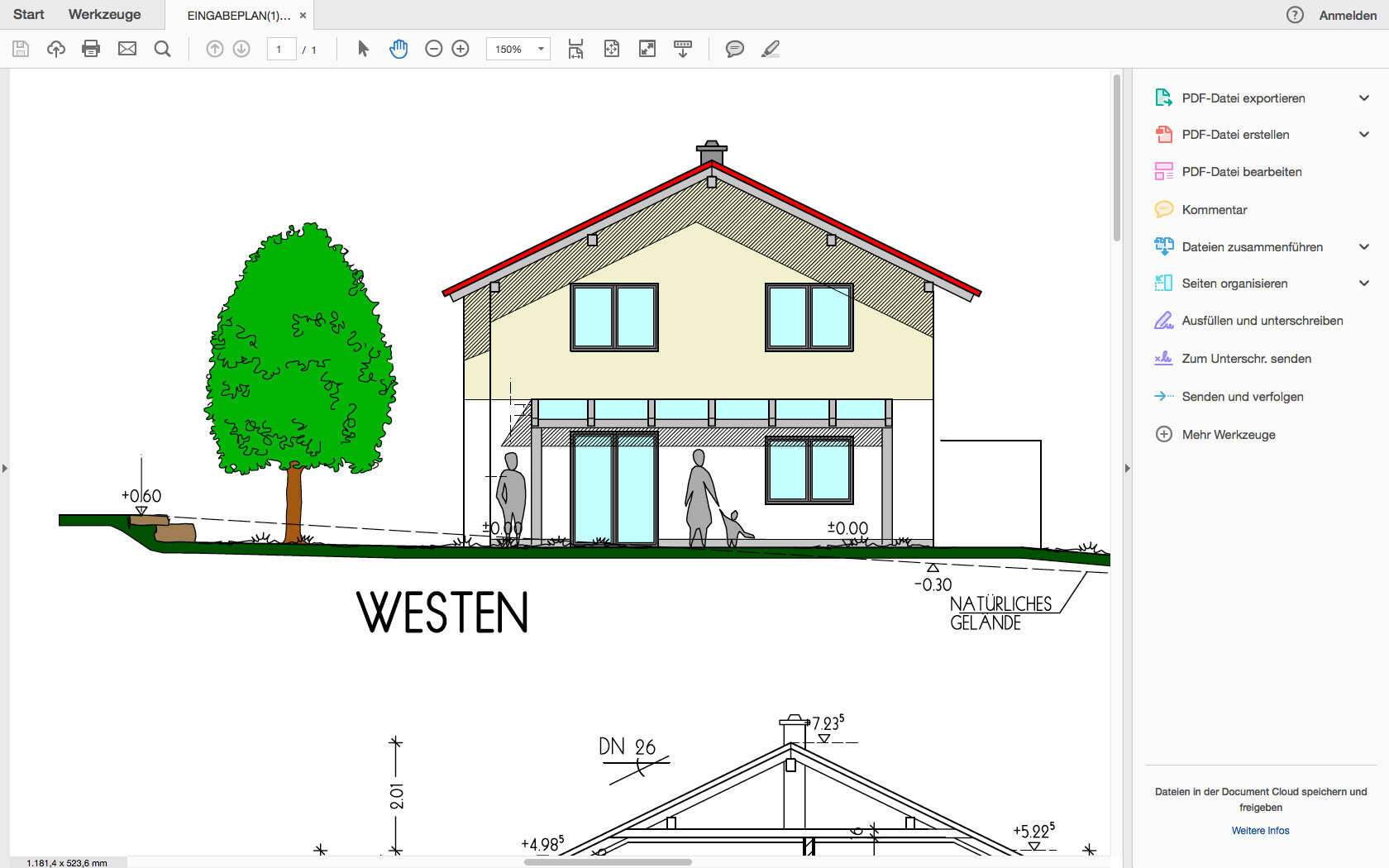Collapse the right tools panel arrow
This screenshot has width=1389, height=868.
click(x=1127, y=468)
